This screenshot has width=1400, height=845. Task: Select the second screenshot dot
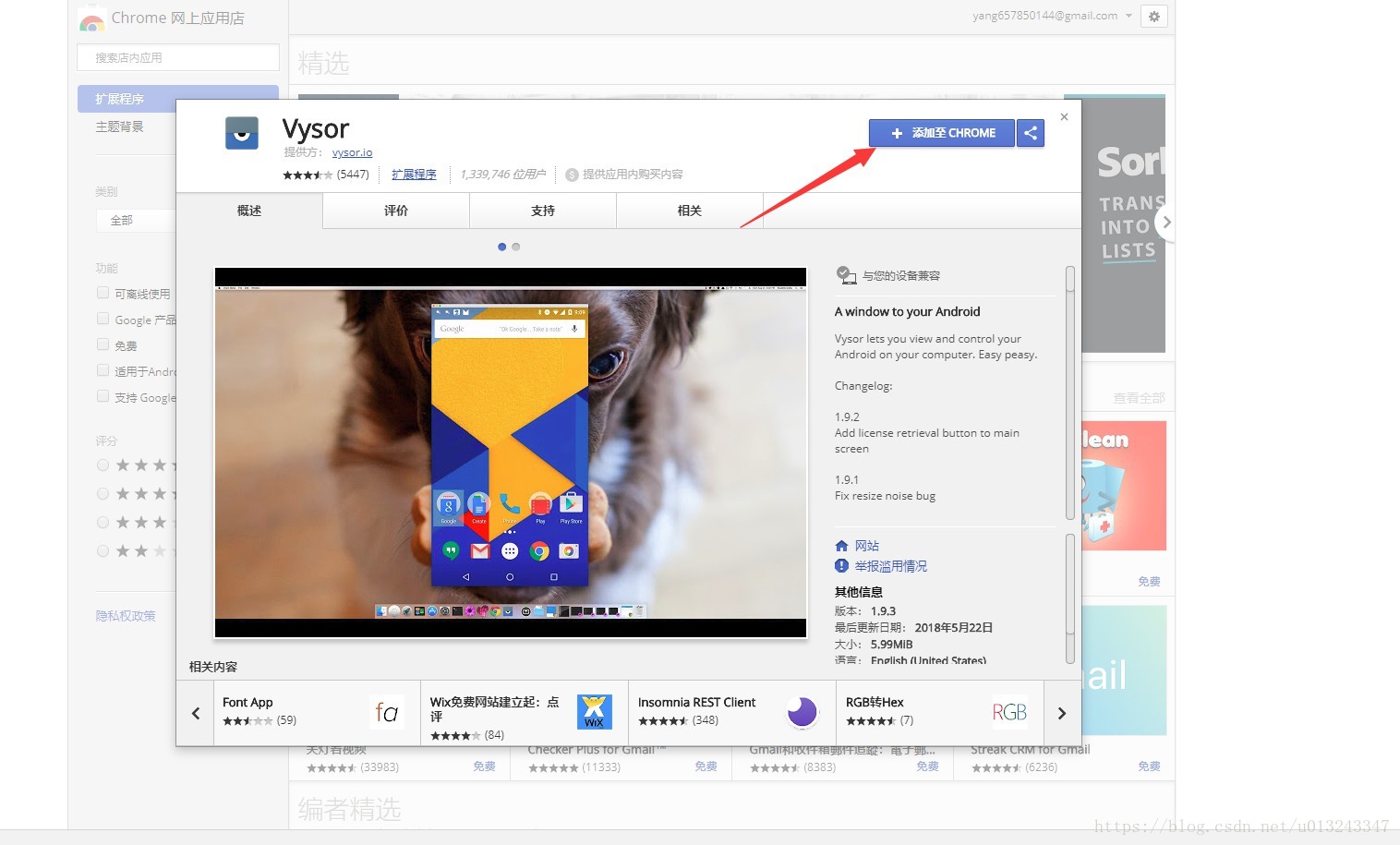516,247
